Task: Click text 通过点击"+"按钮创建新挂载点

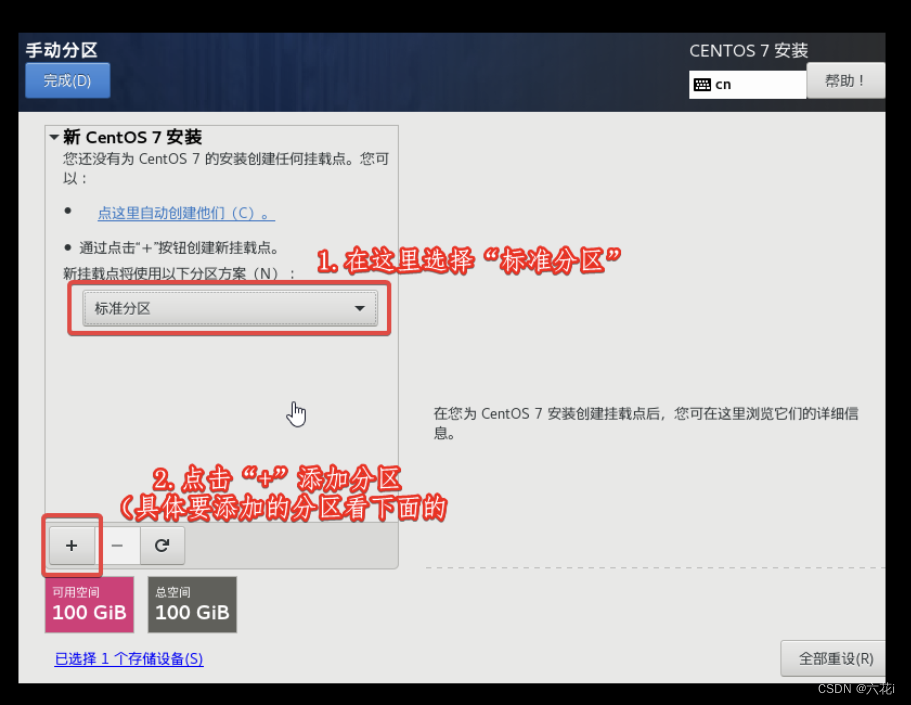Action: 180,248
